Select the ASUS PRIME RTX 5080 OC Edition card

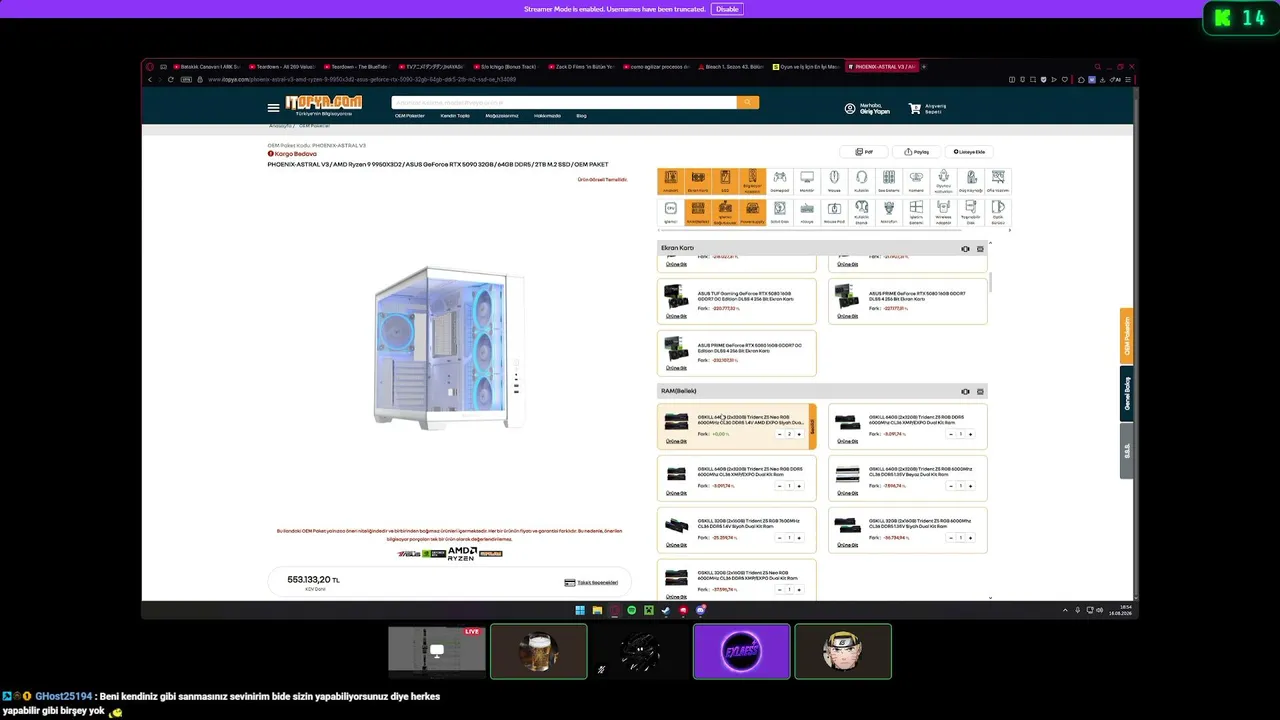click(x=737, y=352)
